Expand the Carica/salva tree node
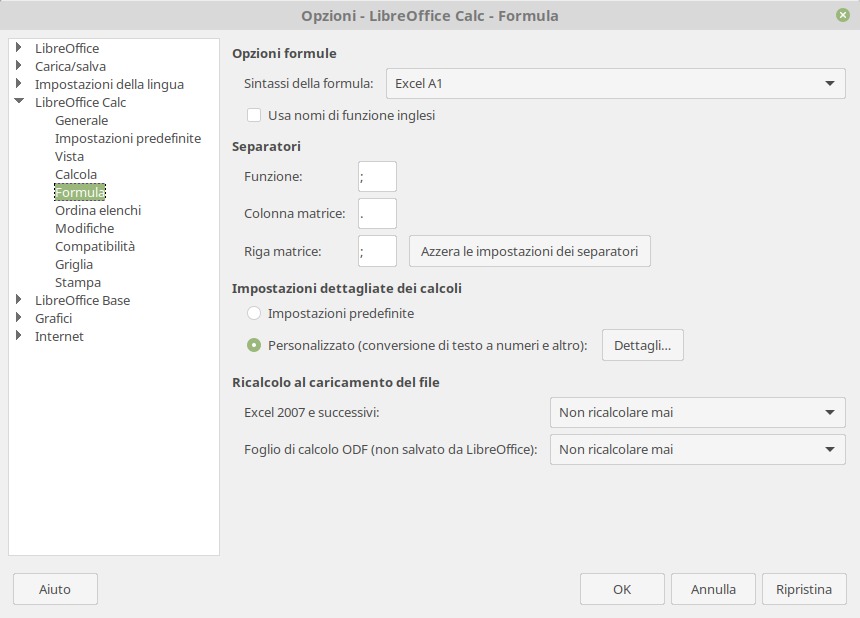The width and height of the screenshot is (860, 618). [x=19, y=66]
